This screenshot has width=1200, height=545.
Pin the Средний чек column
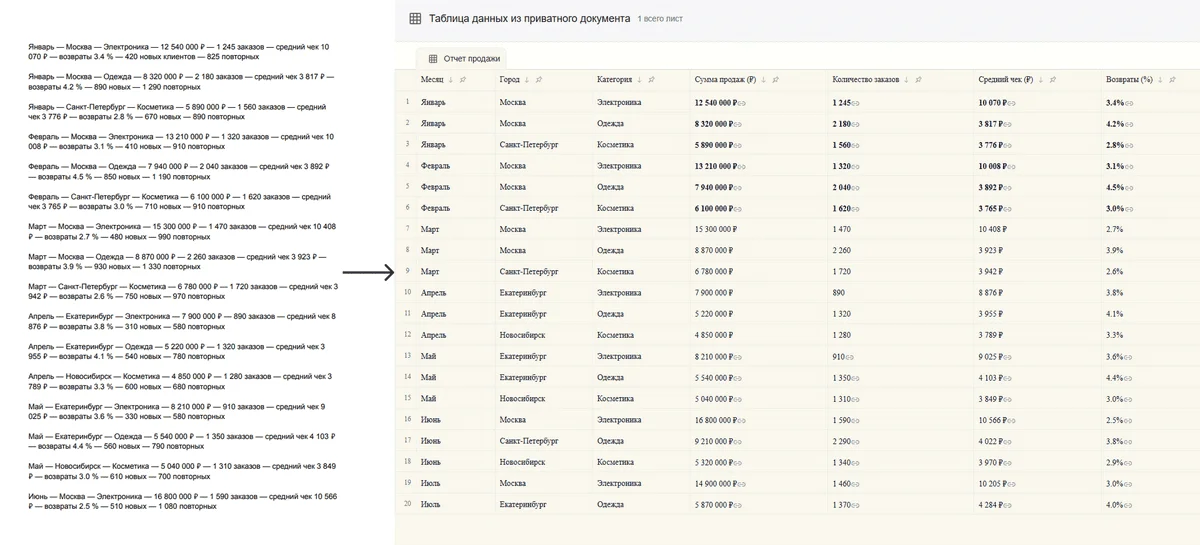pos(1054,80)
